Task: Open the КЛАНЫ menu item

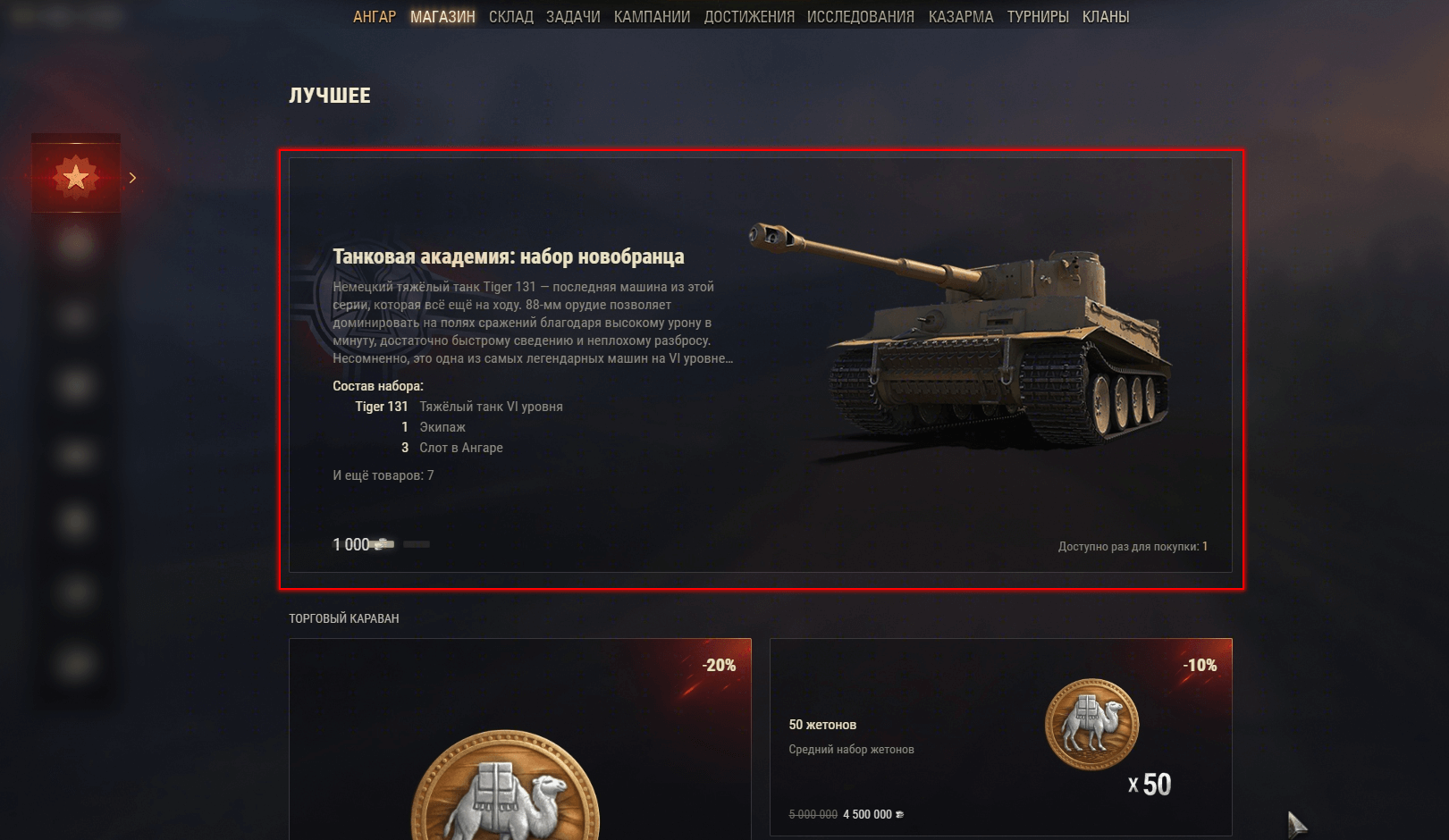Action: pyautogui.click(x=1106, y=17)
